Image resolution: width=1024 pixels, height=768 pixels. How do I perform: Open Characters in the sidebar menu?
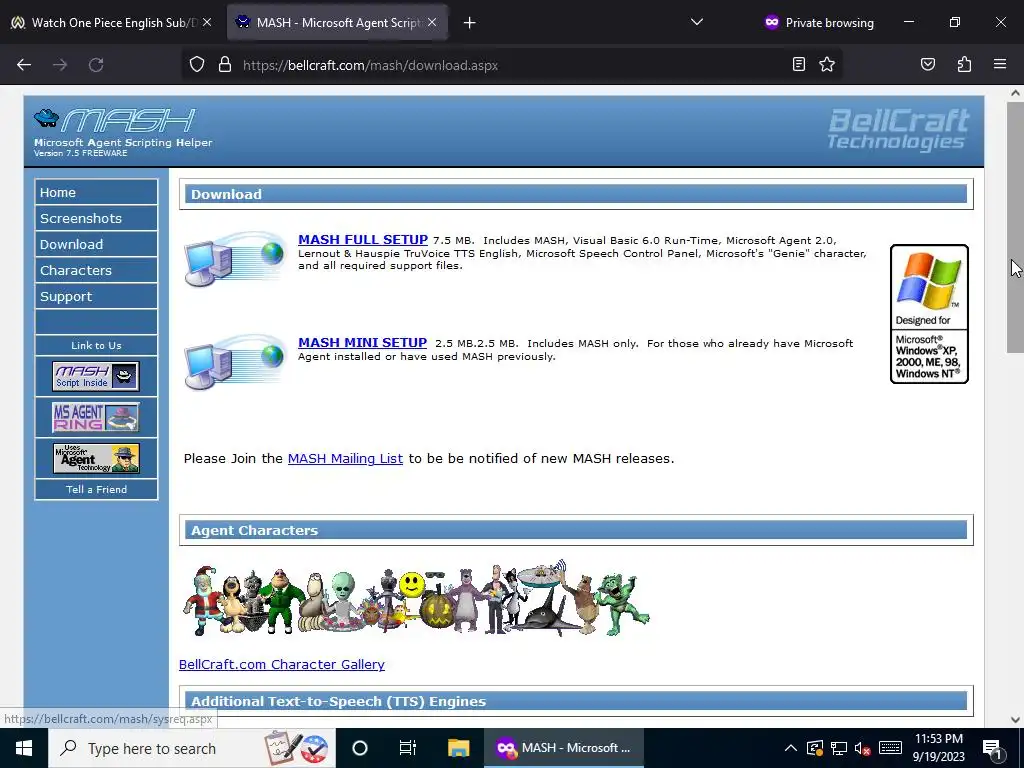pyautogui.click(x=96, y=270)
